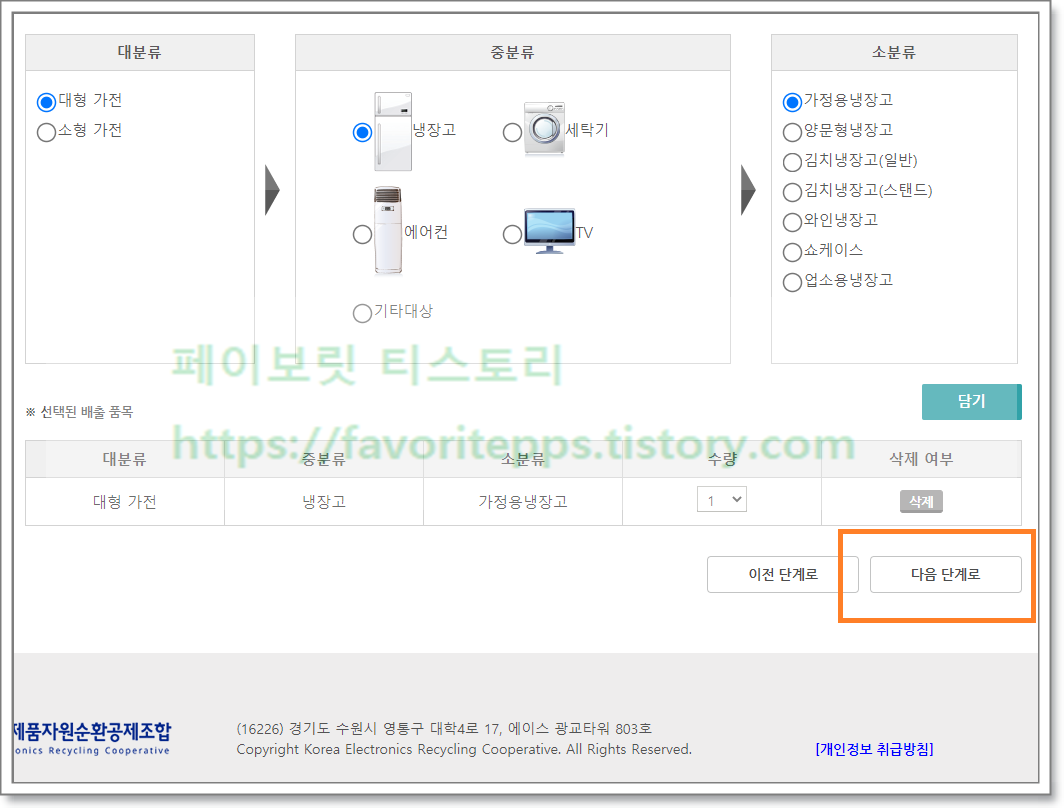Click the Copyright notice text
1064x808 pixels.
point(464,750)
